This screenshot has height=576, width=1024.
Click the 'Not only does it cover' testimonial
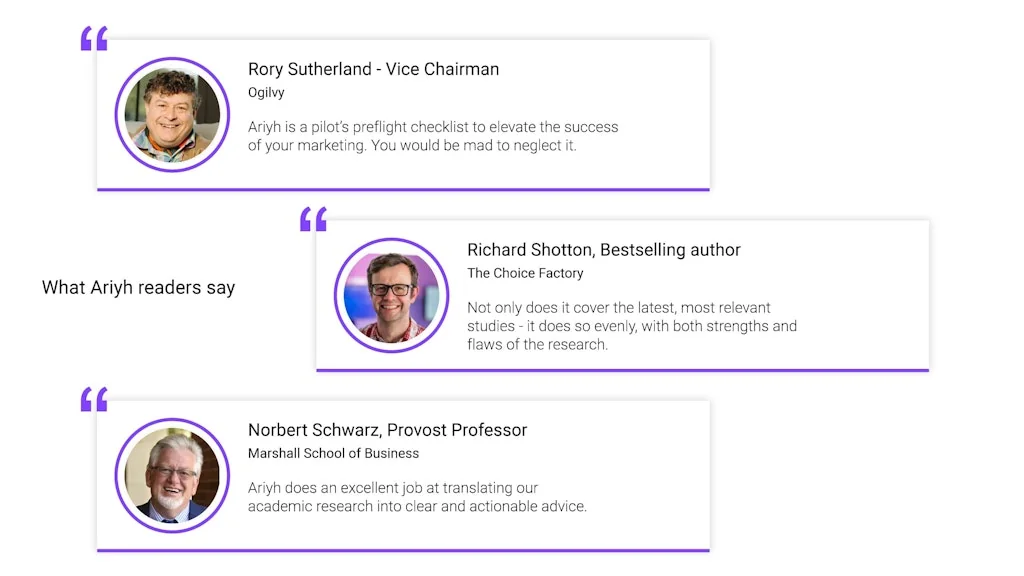tap(631, 326)
